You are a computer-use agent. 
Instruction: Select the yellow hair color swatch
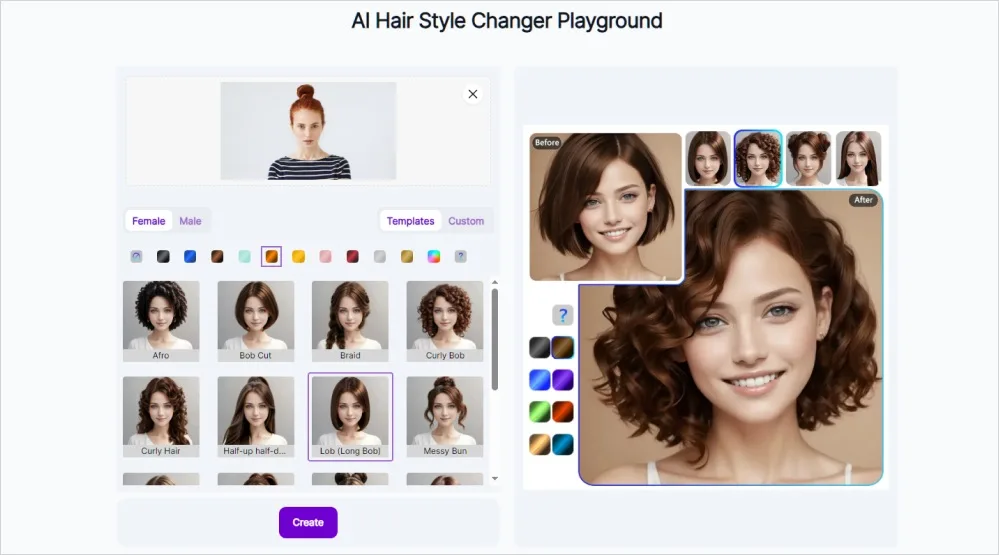pyautogui.click(x=298, y=257)
